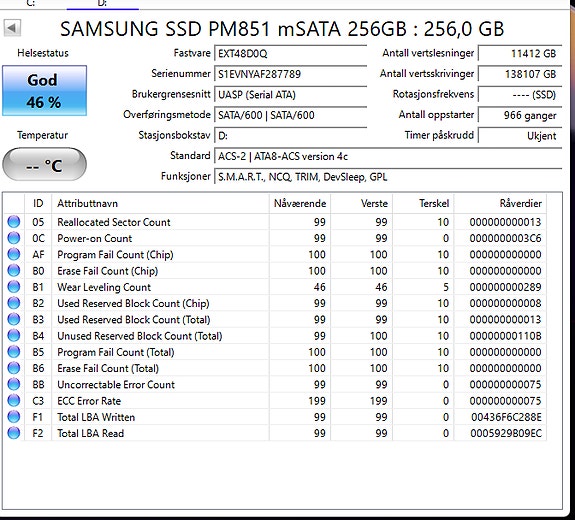575x520 pixels.
Task: Click the rotation rate value ---- (SSD)
Action: click(x=520, y=95)
